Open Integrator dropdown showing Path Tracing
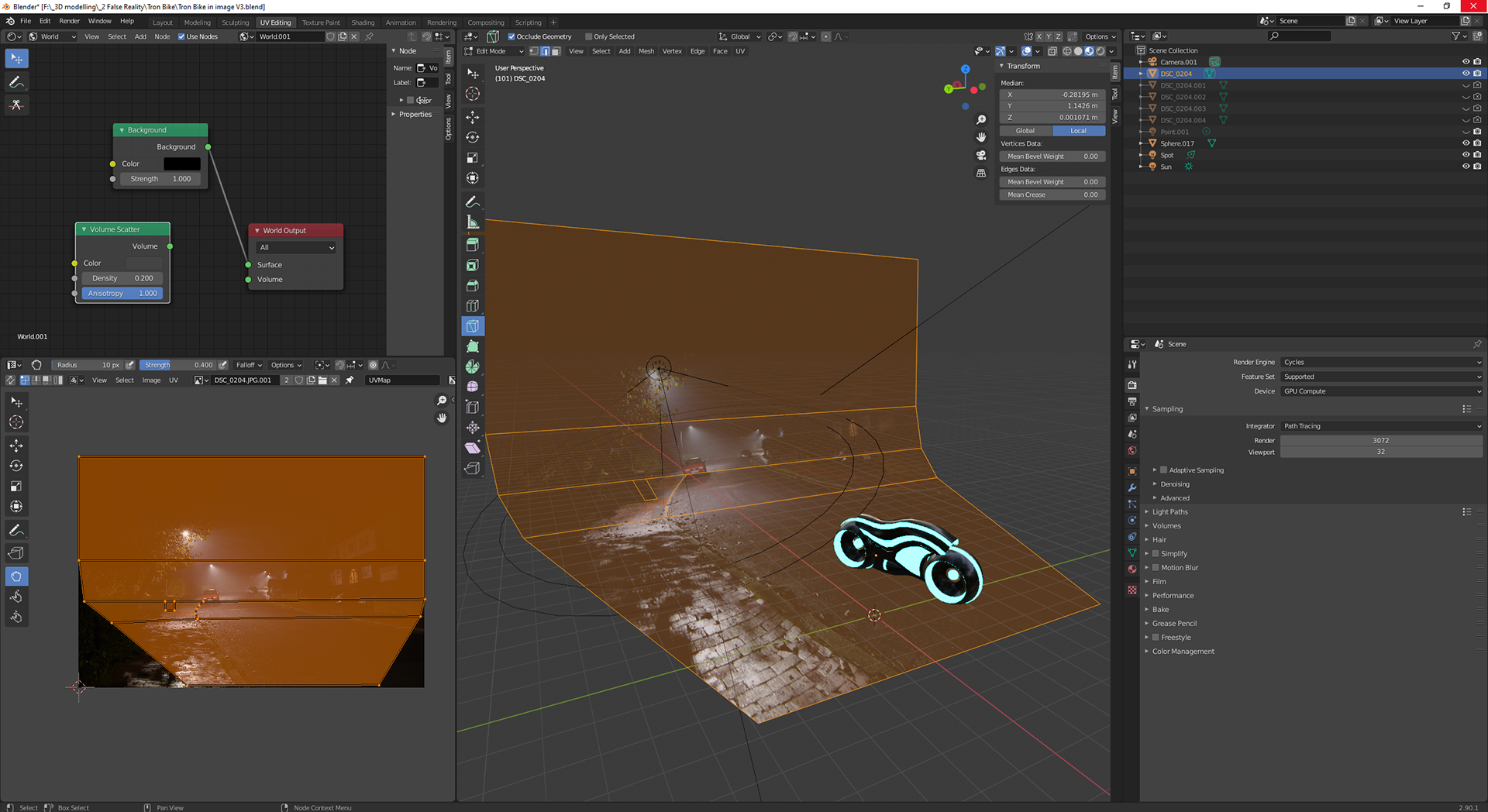 (1381, 426)
